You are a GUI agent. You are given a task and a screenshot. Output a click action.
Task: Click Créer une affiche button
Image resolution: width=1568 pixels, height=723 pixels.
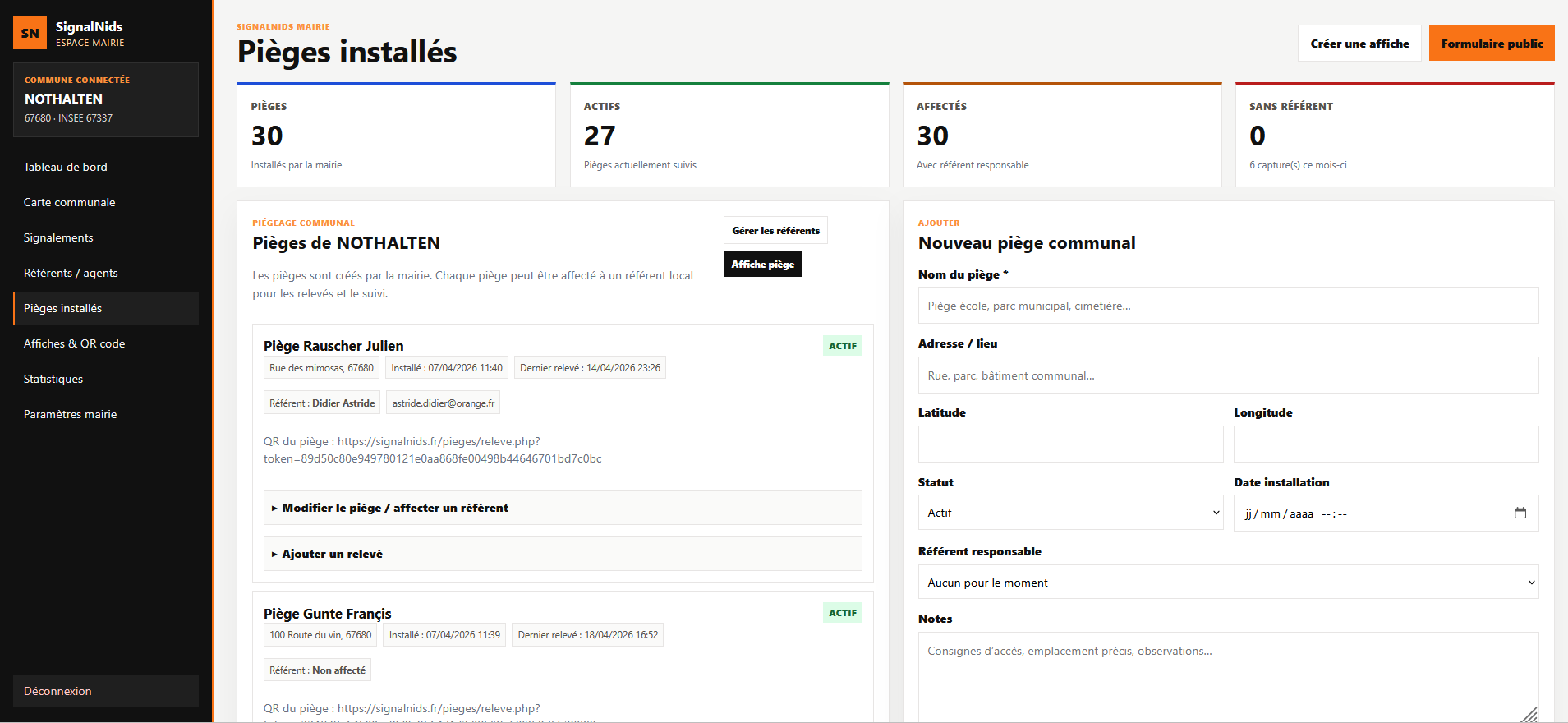(x=1359, y=44)
